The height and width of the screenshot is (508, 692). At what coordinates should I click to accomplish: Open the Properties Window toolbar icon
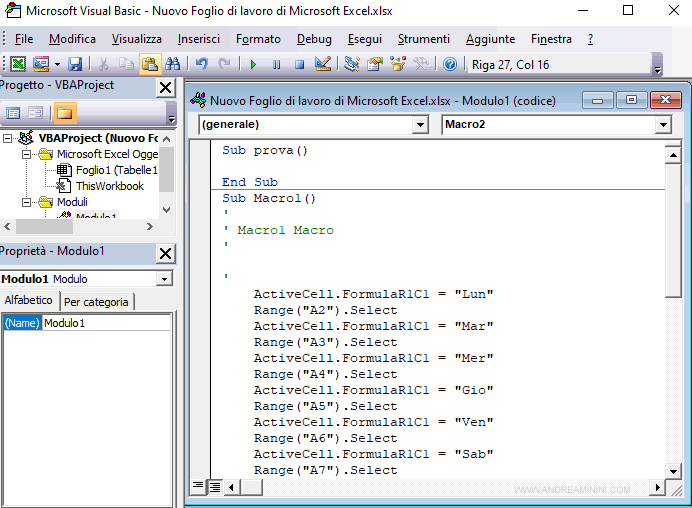[375, 64]
